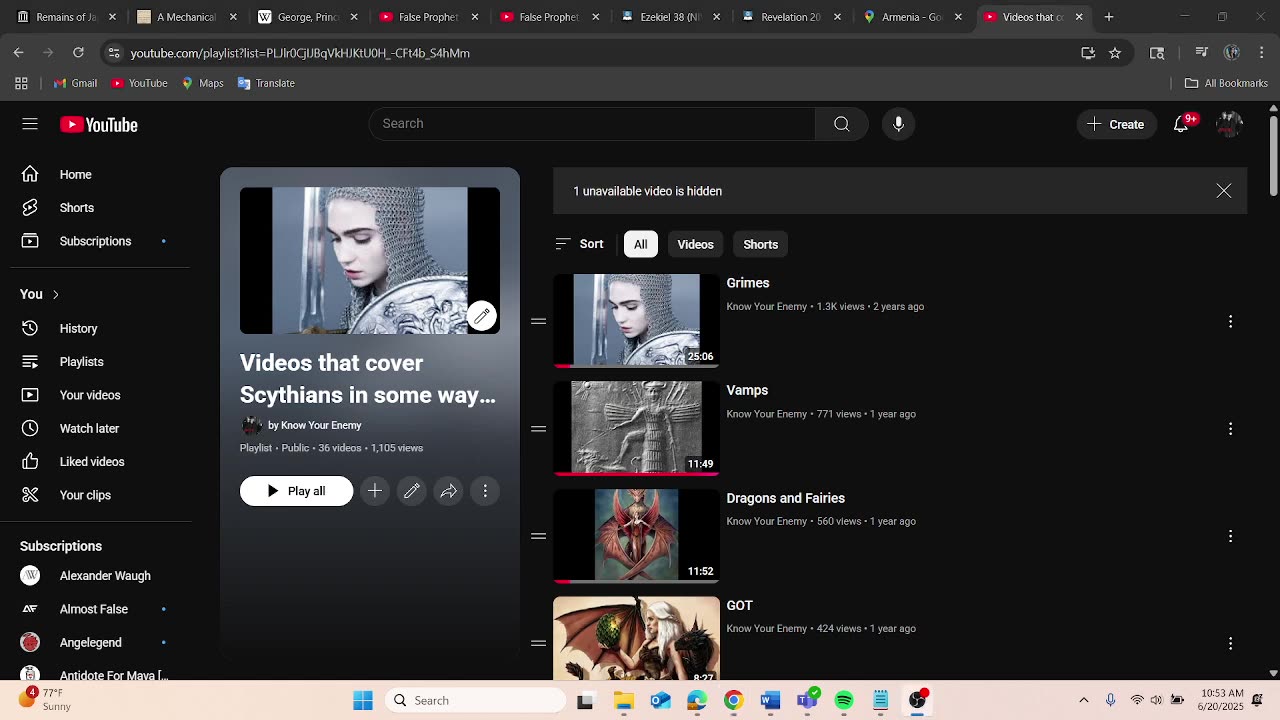Open Dragons and Fairies video title
The width and height of the screenshot is (1280, 720).
click(786, 498)
